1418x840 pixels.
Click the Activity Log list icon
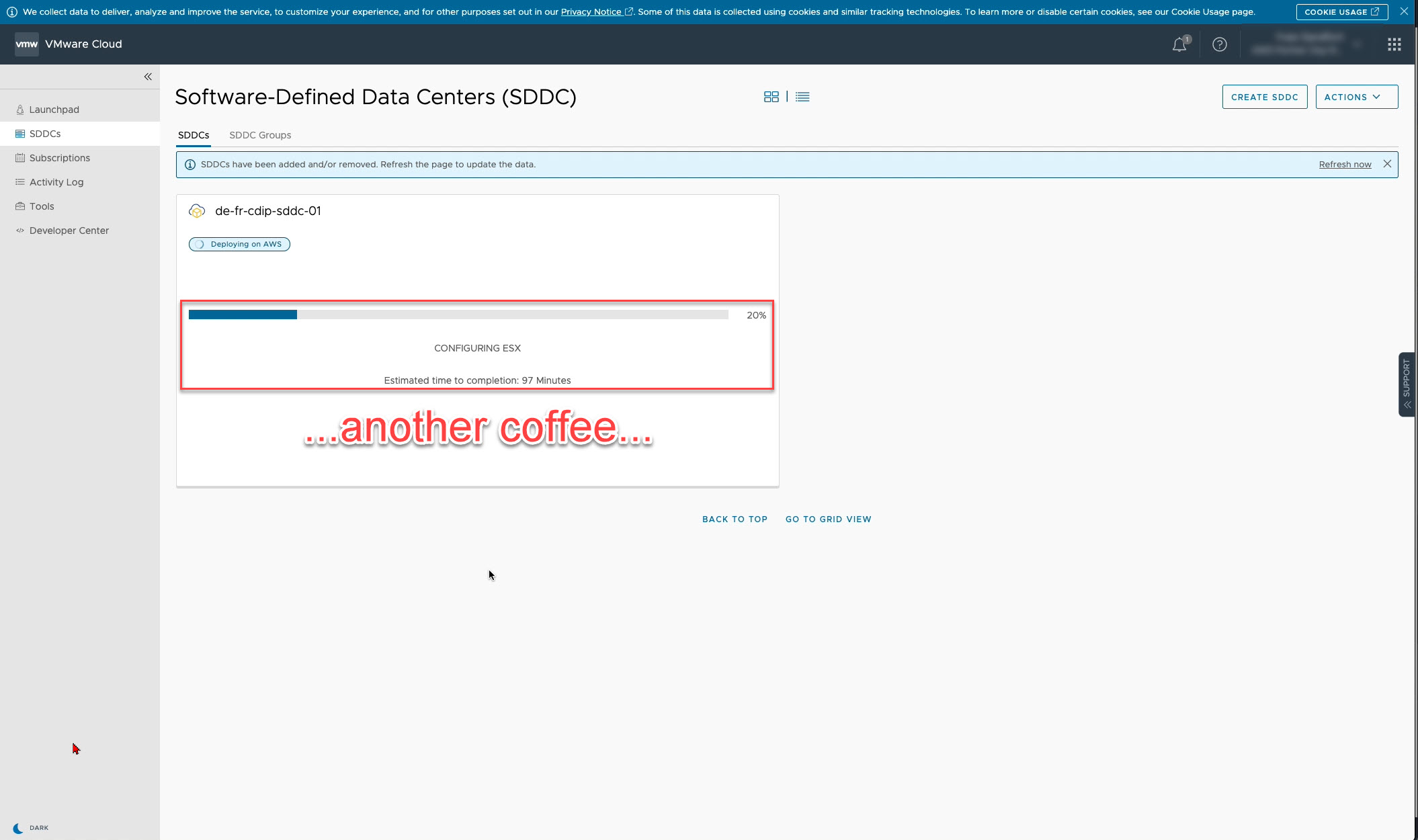point(20,182)
